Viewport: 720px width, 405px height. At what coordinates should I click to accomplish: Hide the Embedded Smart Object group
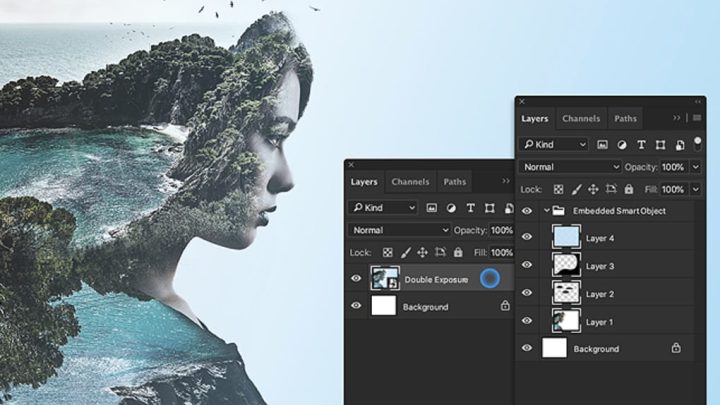[x=527, y=211]
